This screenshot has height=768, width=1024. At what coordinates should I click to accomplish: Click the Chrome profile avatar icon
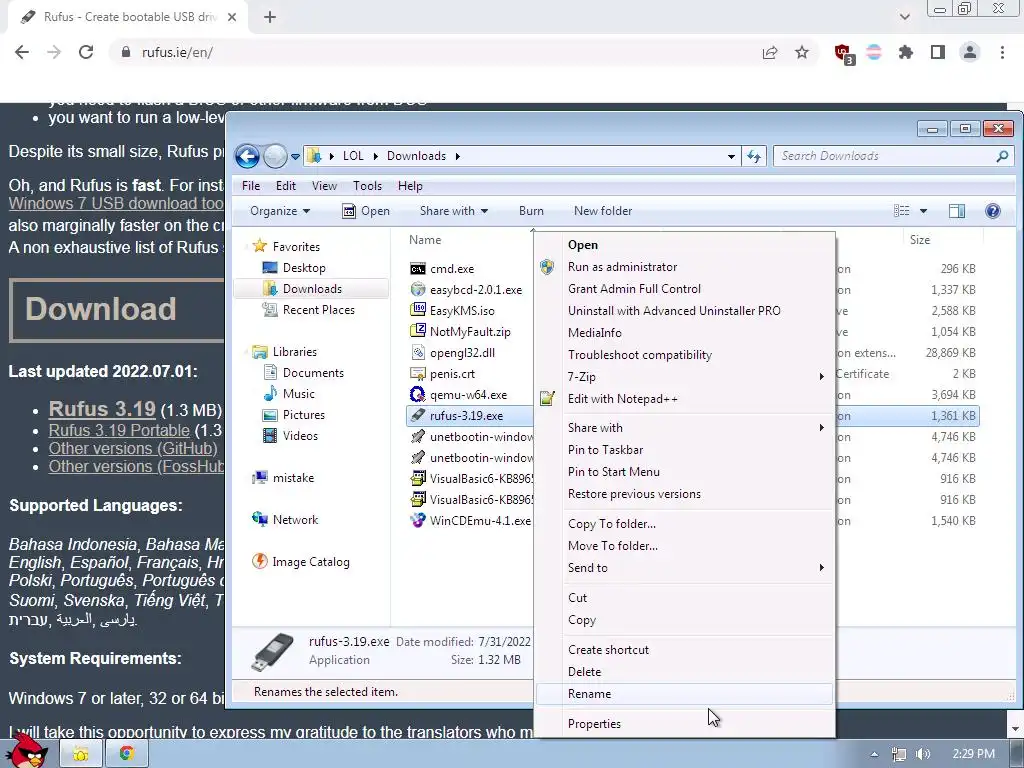(x=970, y=52)
